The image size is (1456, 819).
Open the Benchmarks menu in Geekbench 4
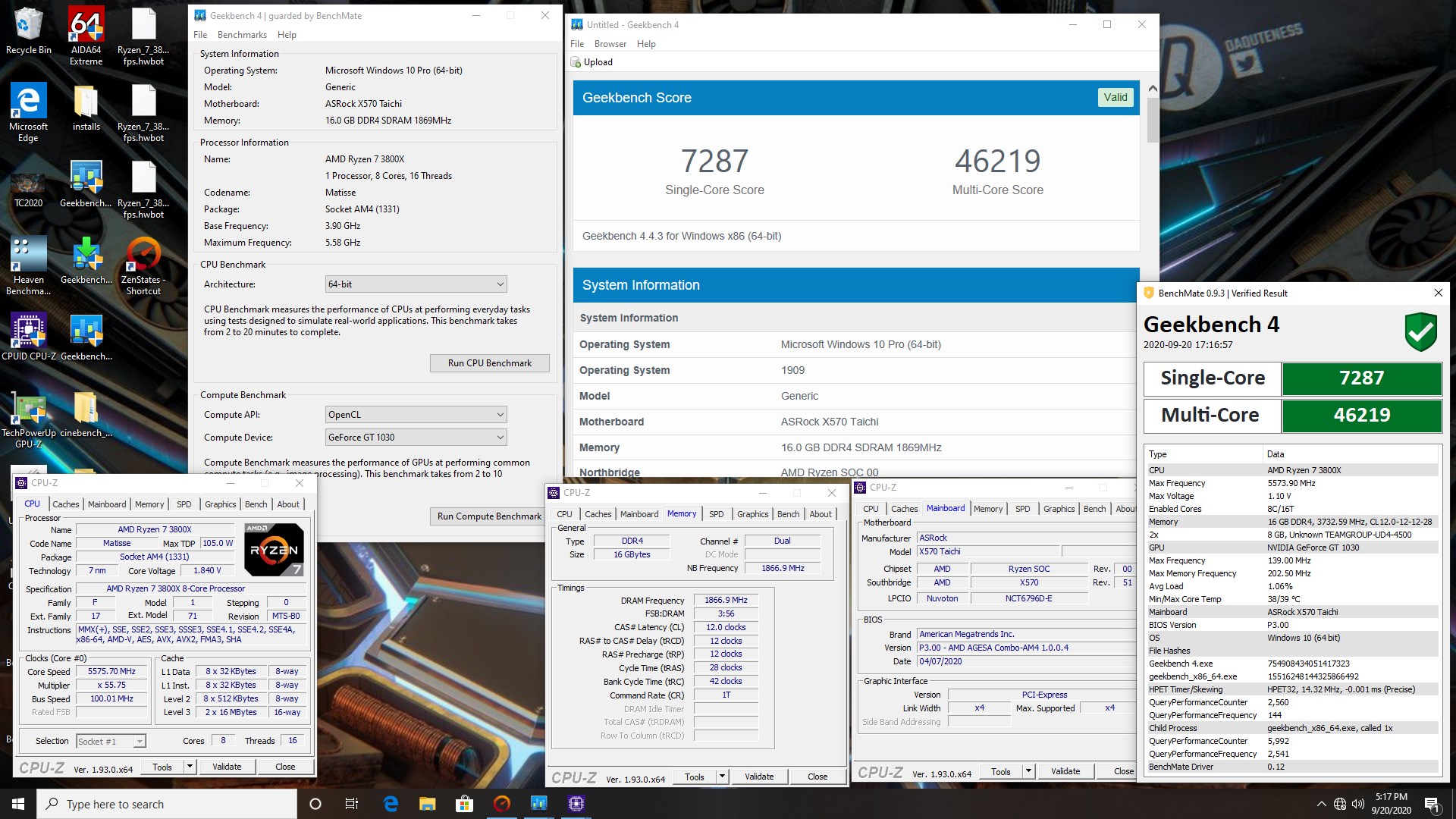(x=242, y=35)
